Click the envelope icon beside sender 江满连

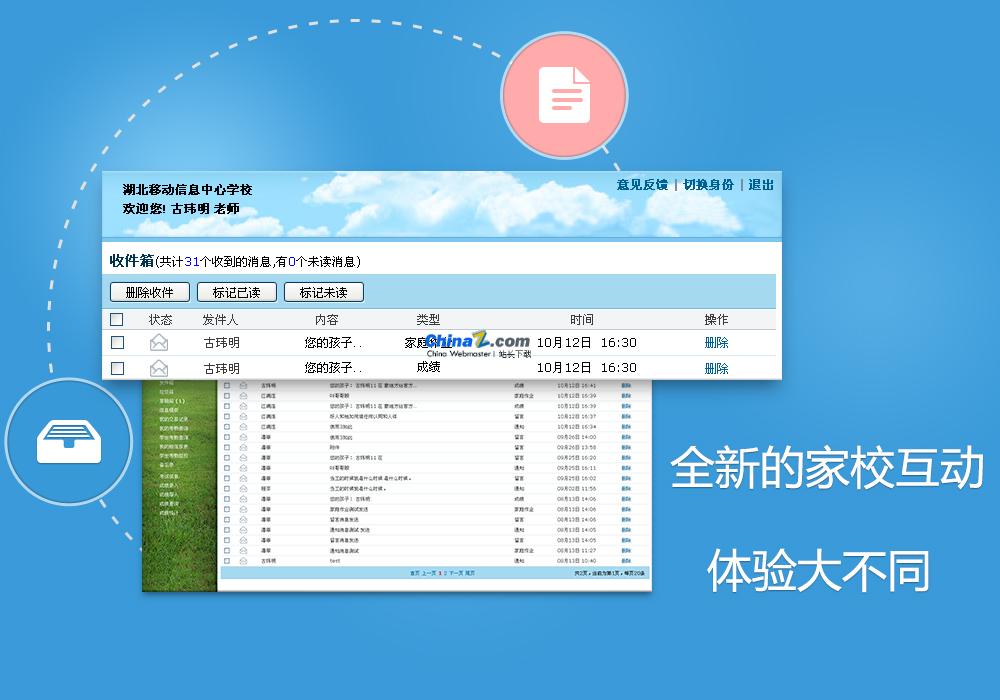[x=242, y=394]
